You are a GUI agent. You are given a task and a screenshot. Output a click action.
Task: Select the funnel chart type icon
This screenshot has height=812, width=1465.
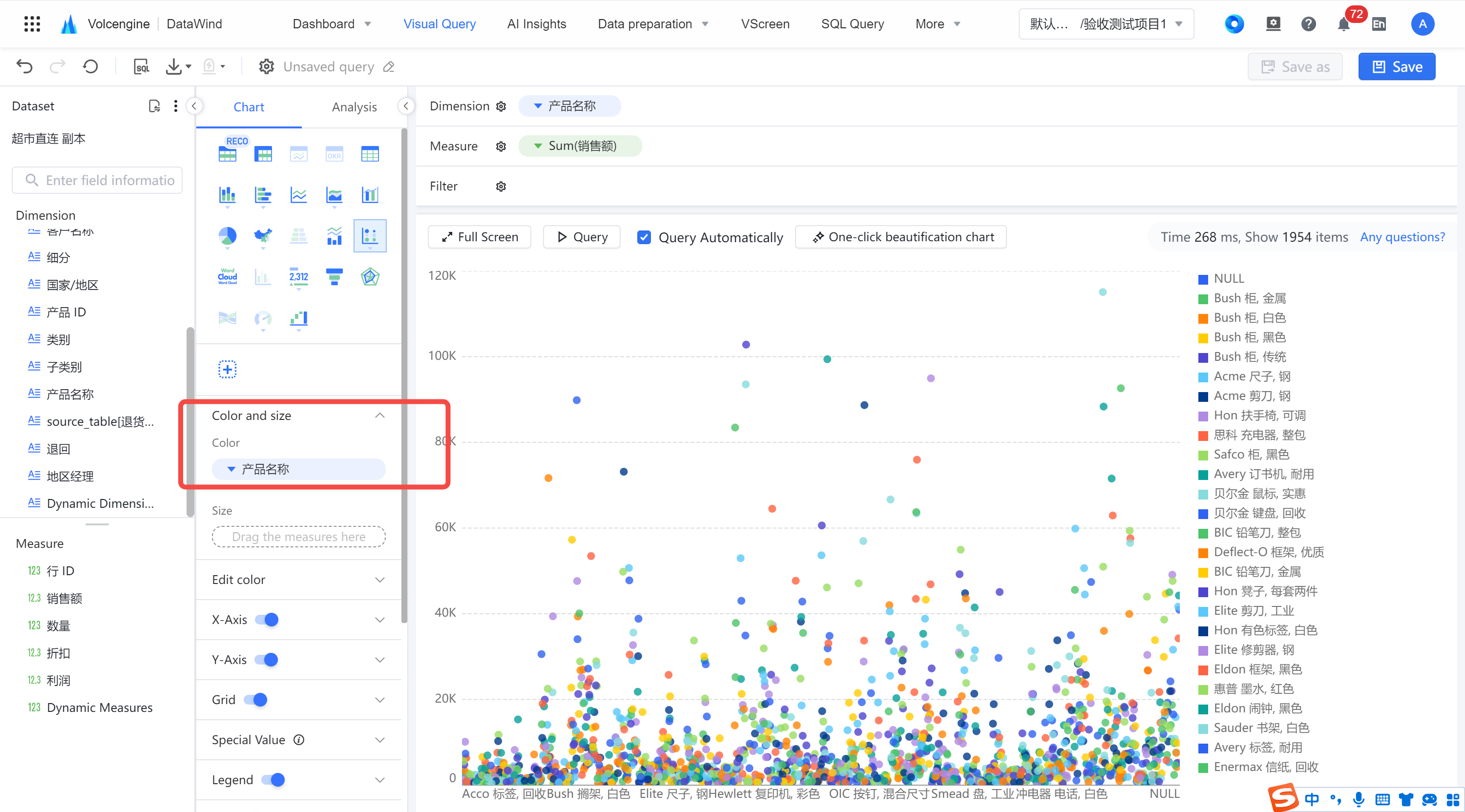pos(334,276)
